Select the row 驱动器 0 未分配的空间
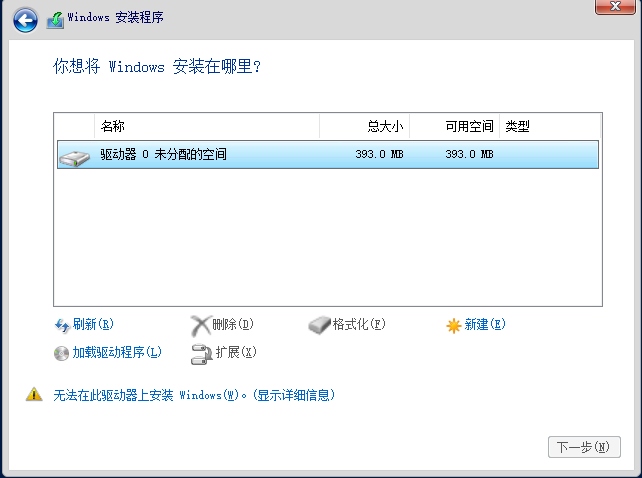The height and width of the screenshot is (478, 642). pyautogui.click(x=328, y=154)
